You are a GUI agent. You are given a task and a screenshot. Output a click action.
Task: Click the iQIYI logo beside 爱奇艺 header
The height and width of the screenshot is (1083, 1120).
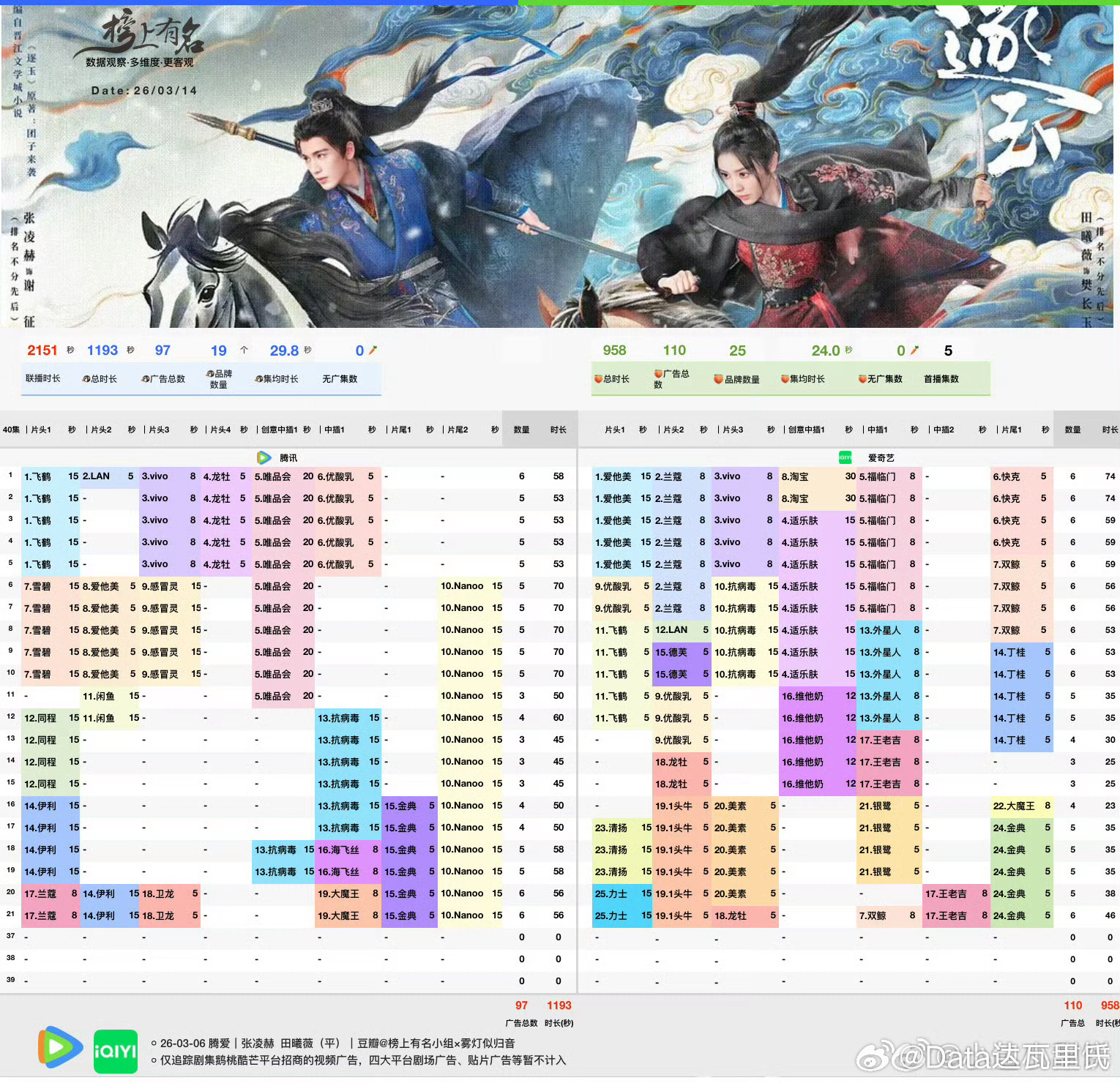845,458
